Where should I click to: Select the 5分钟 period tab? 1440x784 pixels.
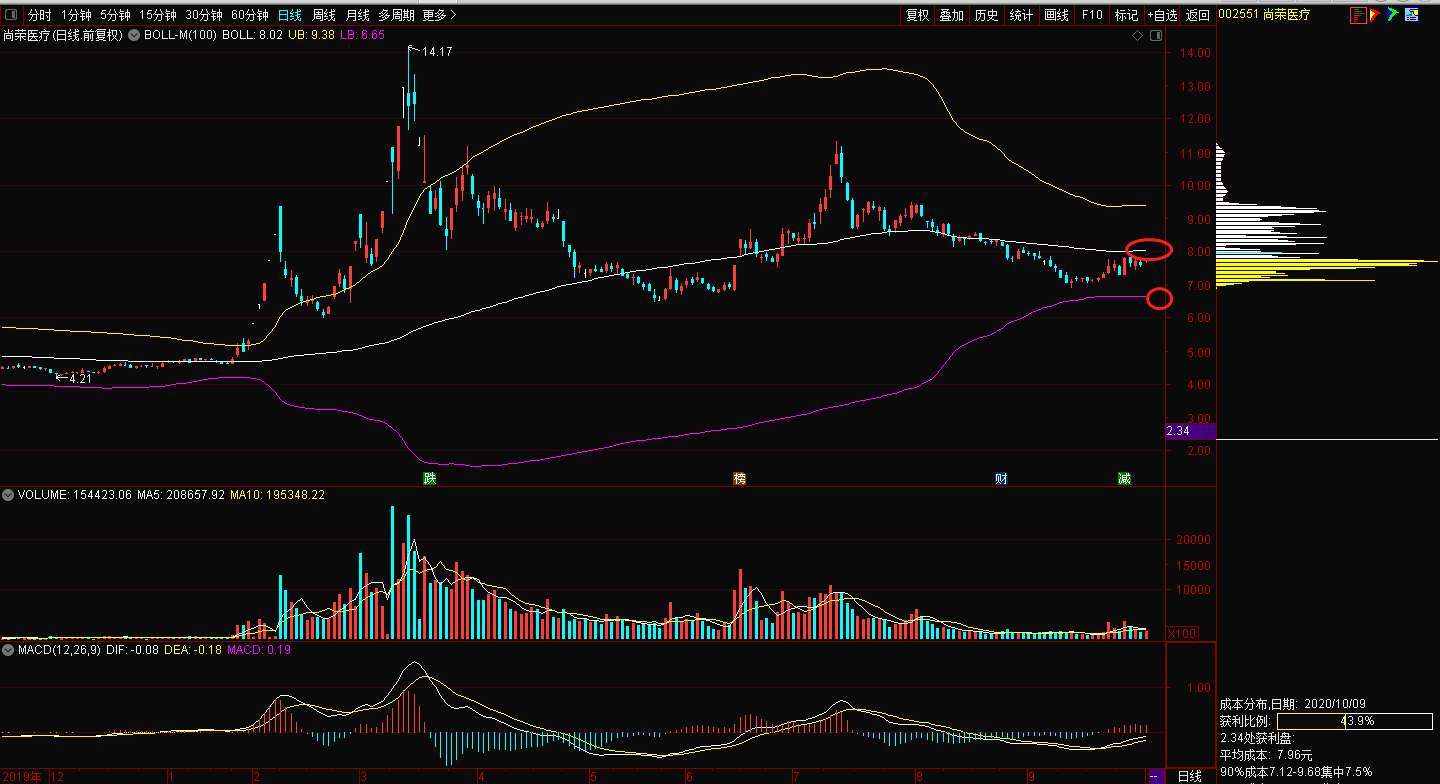[x=115, y=15]
